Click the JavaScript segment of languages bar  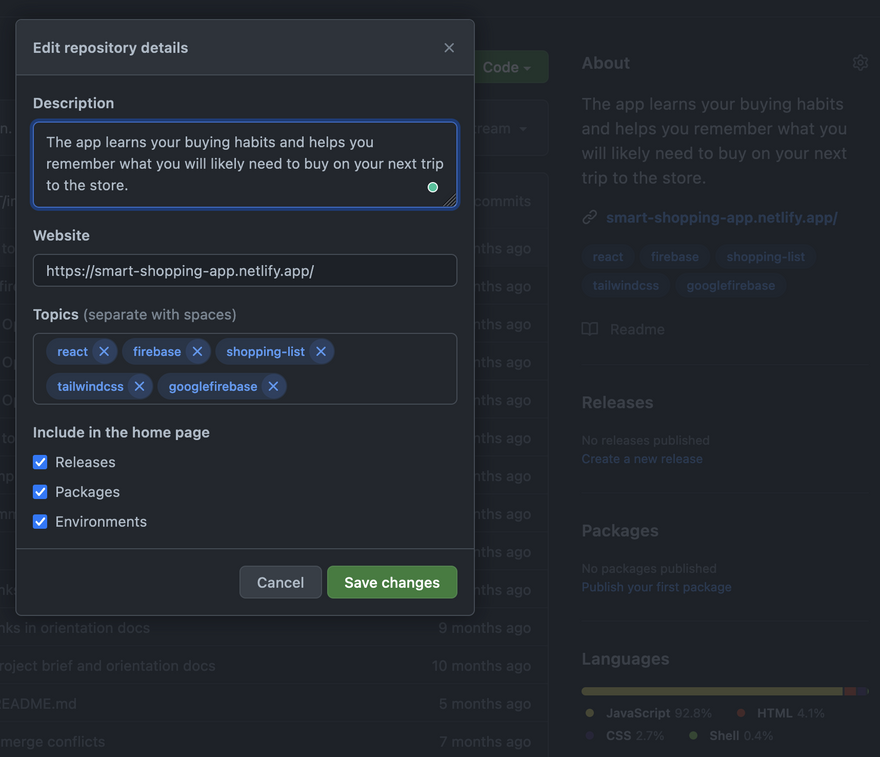point(711,691)
